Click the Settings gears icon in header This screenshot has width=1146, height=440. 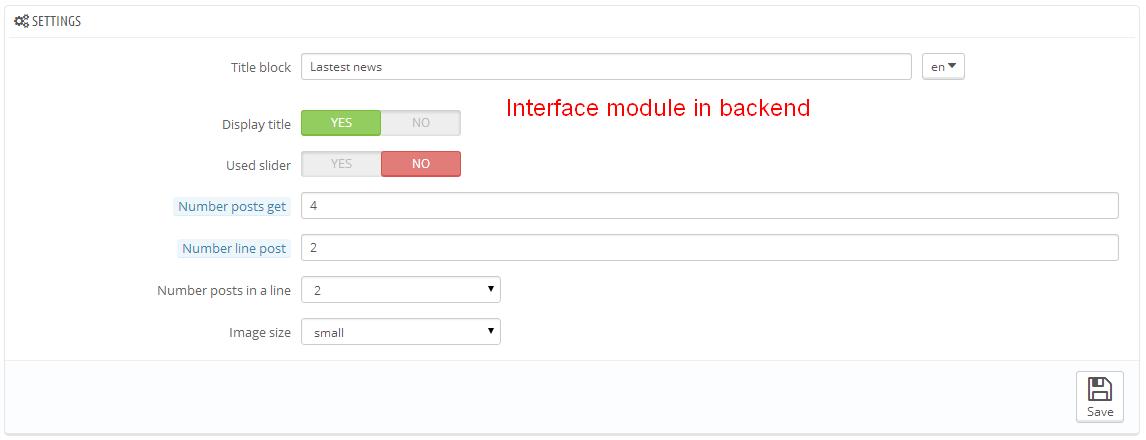point(21,21)
